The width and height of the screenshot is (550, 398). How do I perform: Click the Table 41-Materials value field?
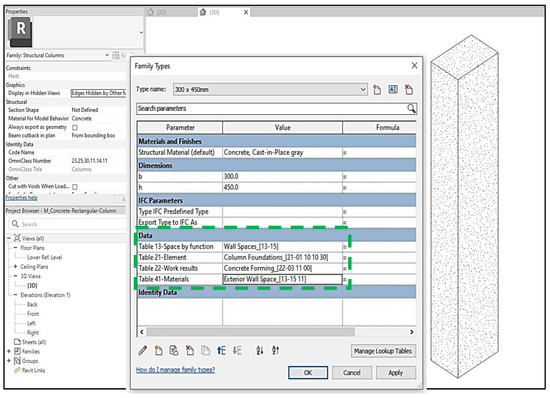pyautogui.click(x=282, y=279)
